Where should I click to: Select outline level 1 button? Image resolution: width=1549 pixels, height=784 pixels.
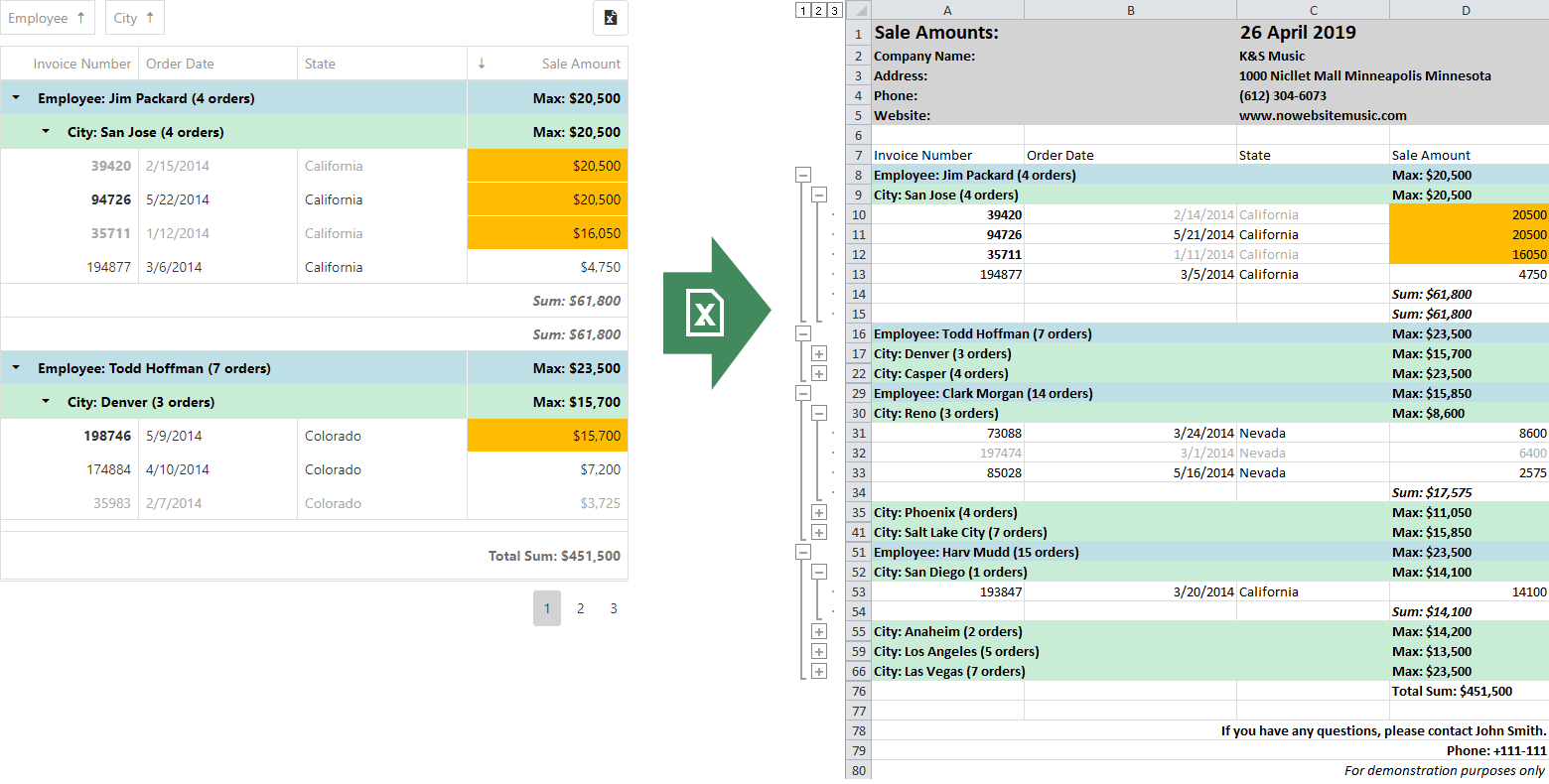pyautogui.click(x=803, y=10)
